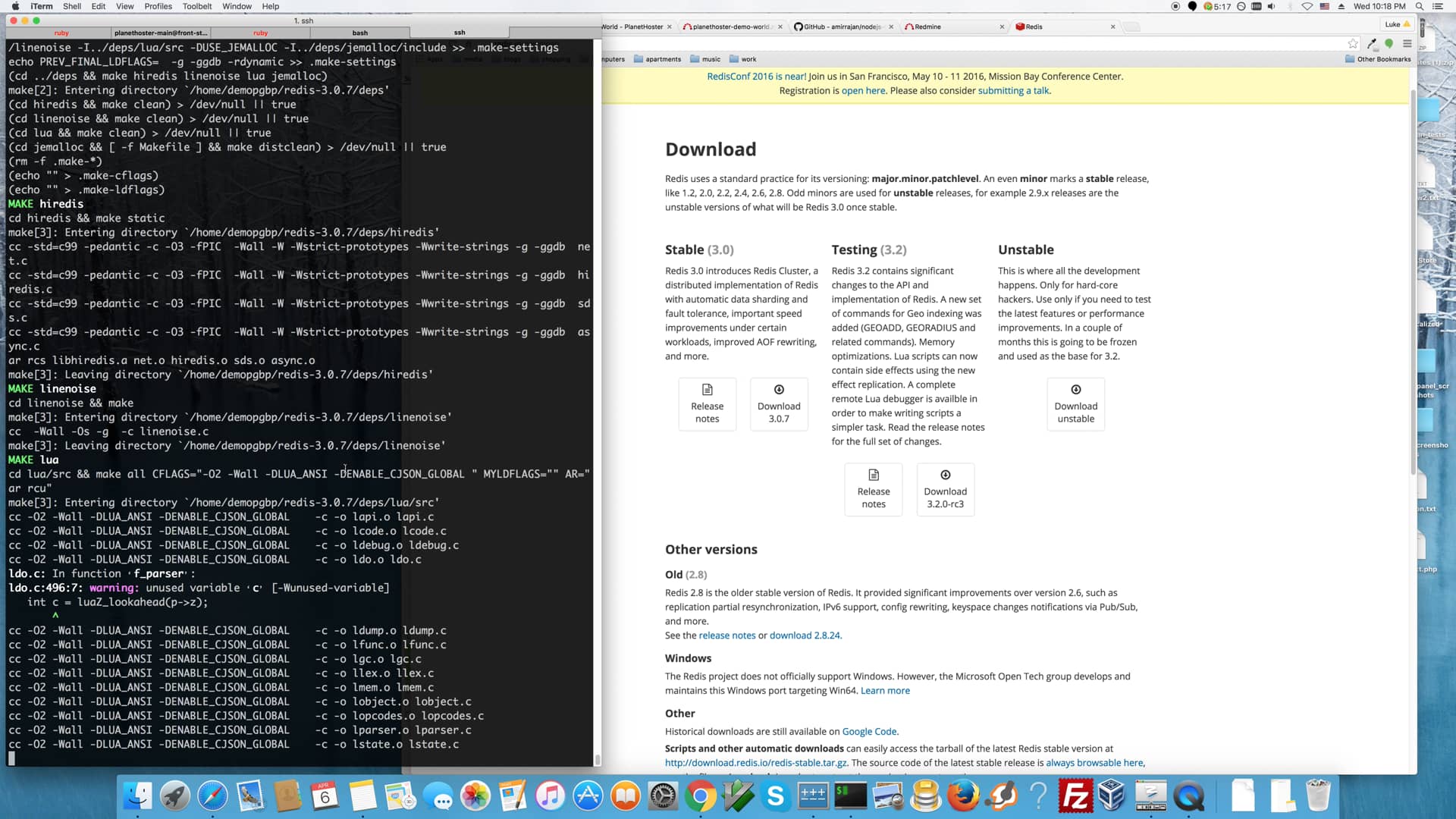1456x819 pixels.
Task: Open redis-stable.tar.gz download URL
Action: 756,763
